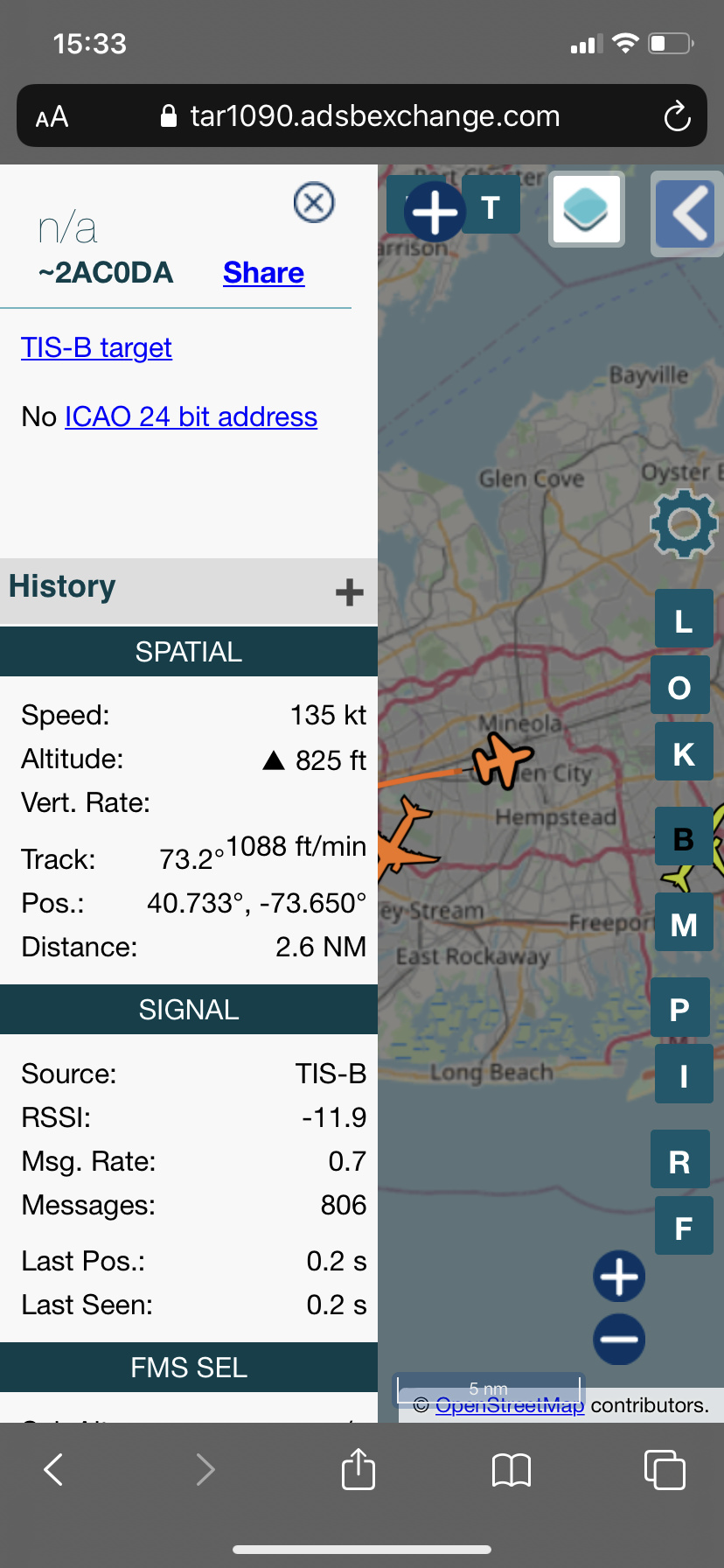Zoom out with the map minus button
724x1568 pixels.
[x=619, y=1339]
